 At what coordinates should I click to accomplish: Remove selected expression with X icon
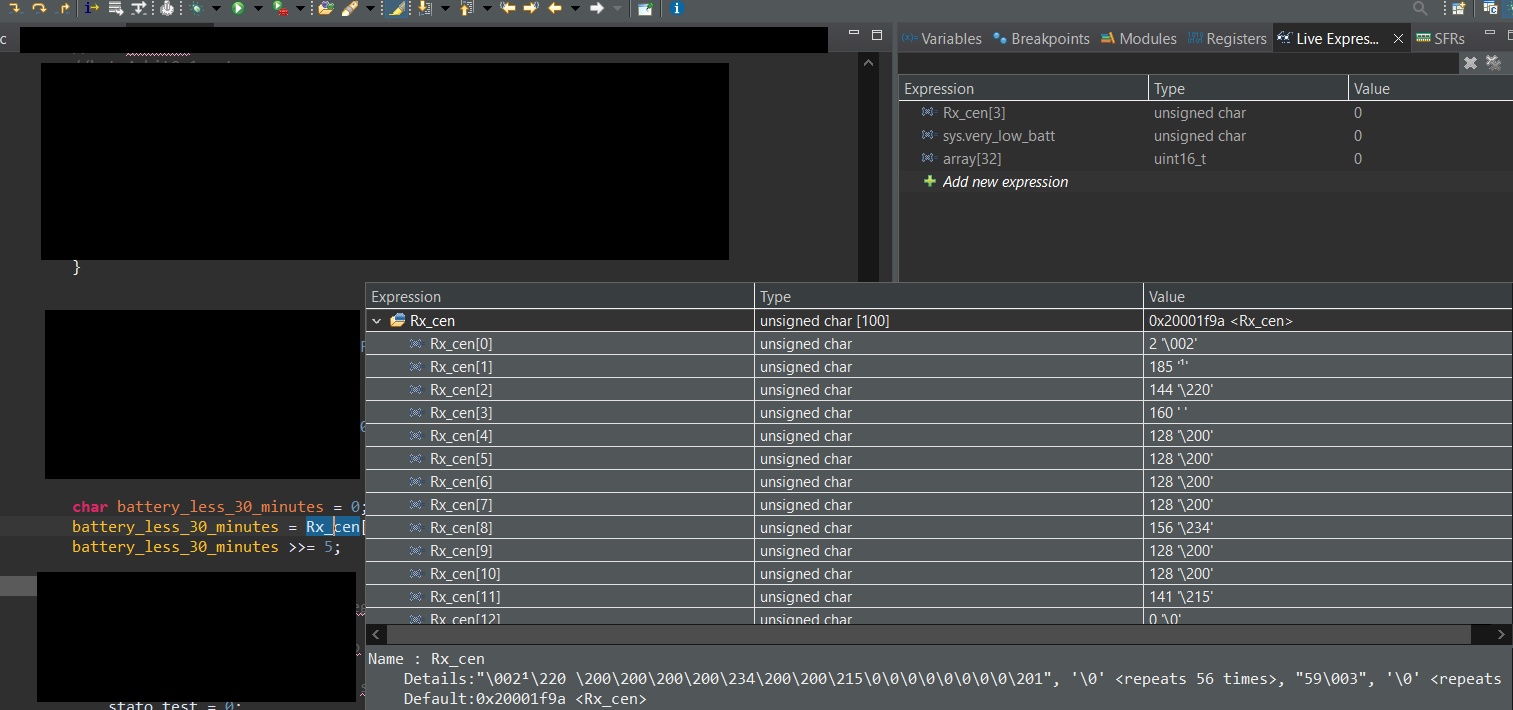tap(1470, 62)
